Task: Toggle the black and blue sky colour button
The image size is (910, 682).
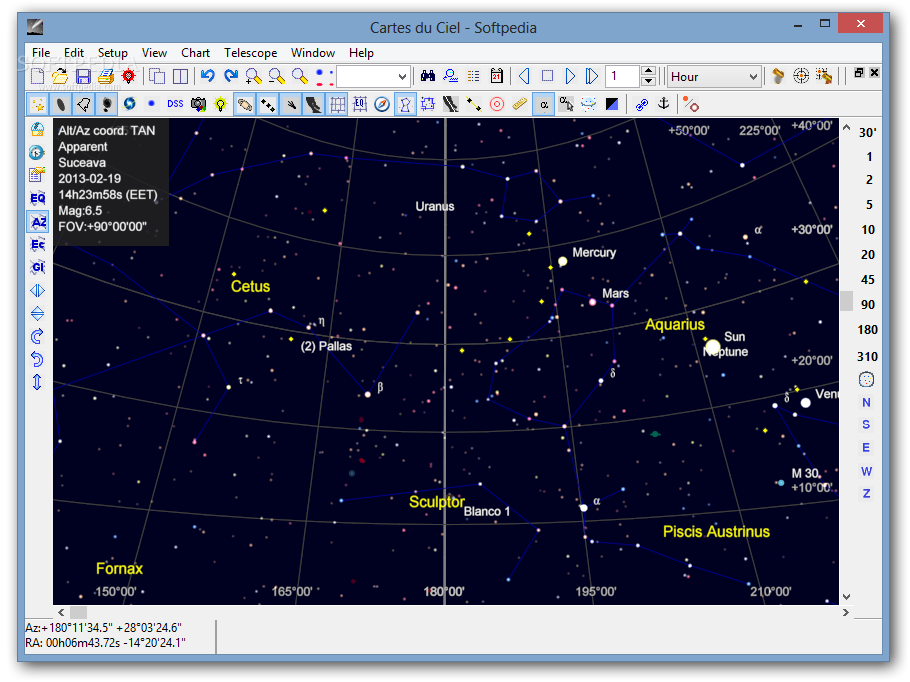Action: pyautogui.click(x=612, y=104)
